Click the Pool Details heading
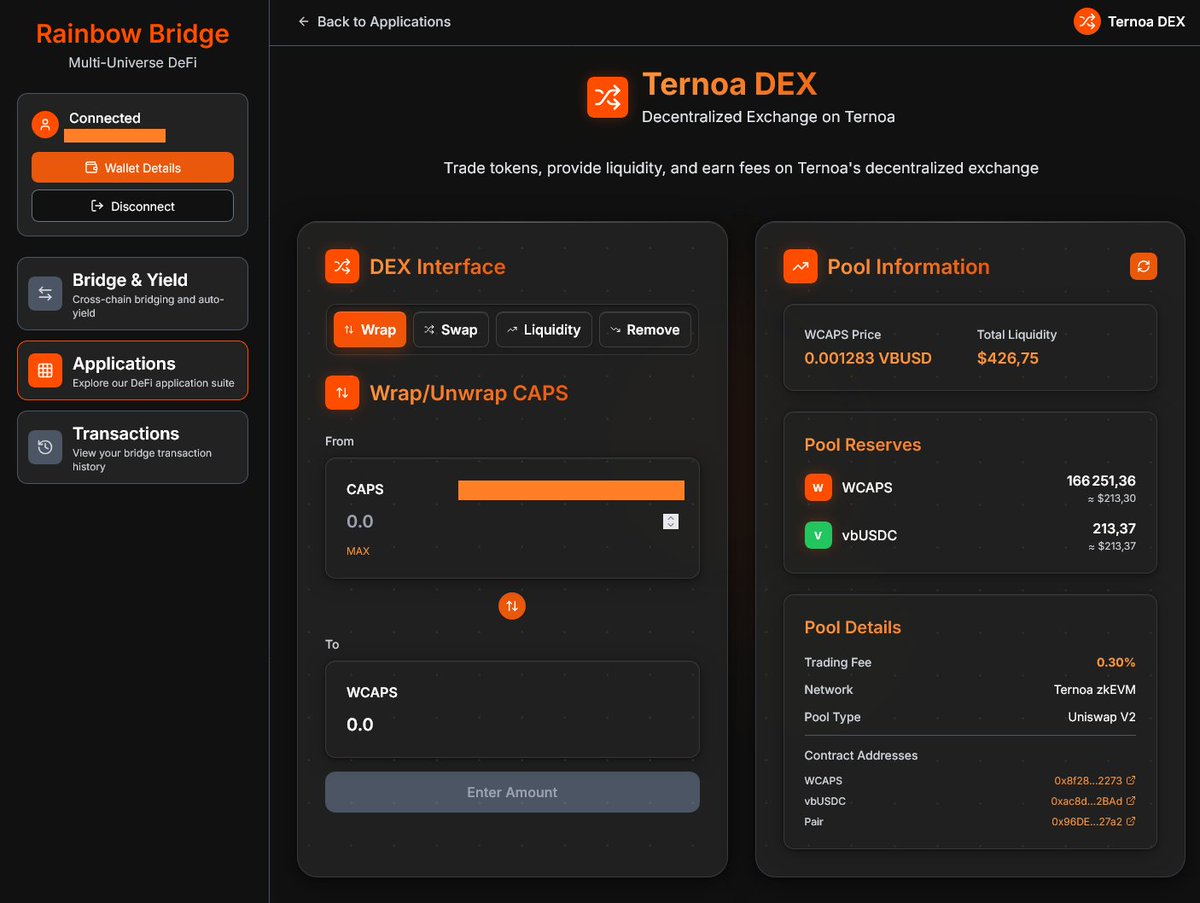Screen dimensions: 1200x903 click(x=853, y=627)
